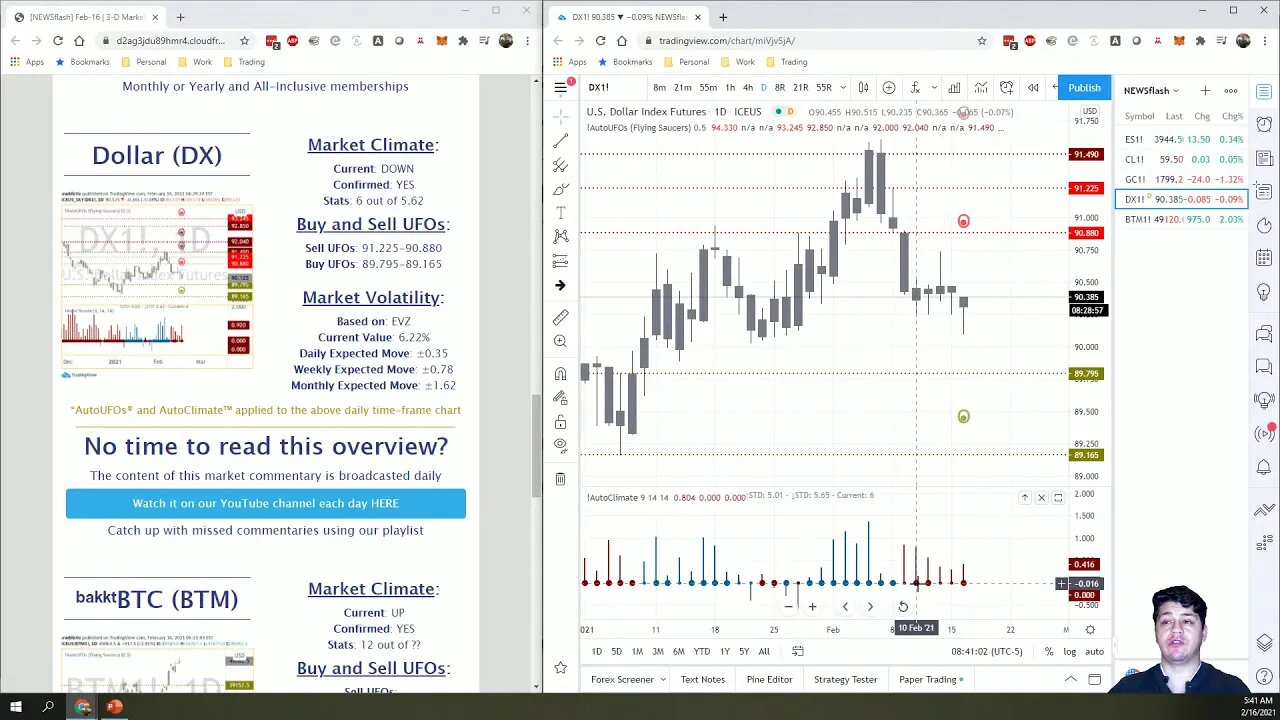Select the brush drawing tool
The width and height of the screenshot is (1280, 720).
560,189
